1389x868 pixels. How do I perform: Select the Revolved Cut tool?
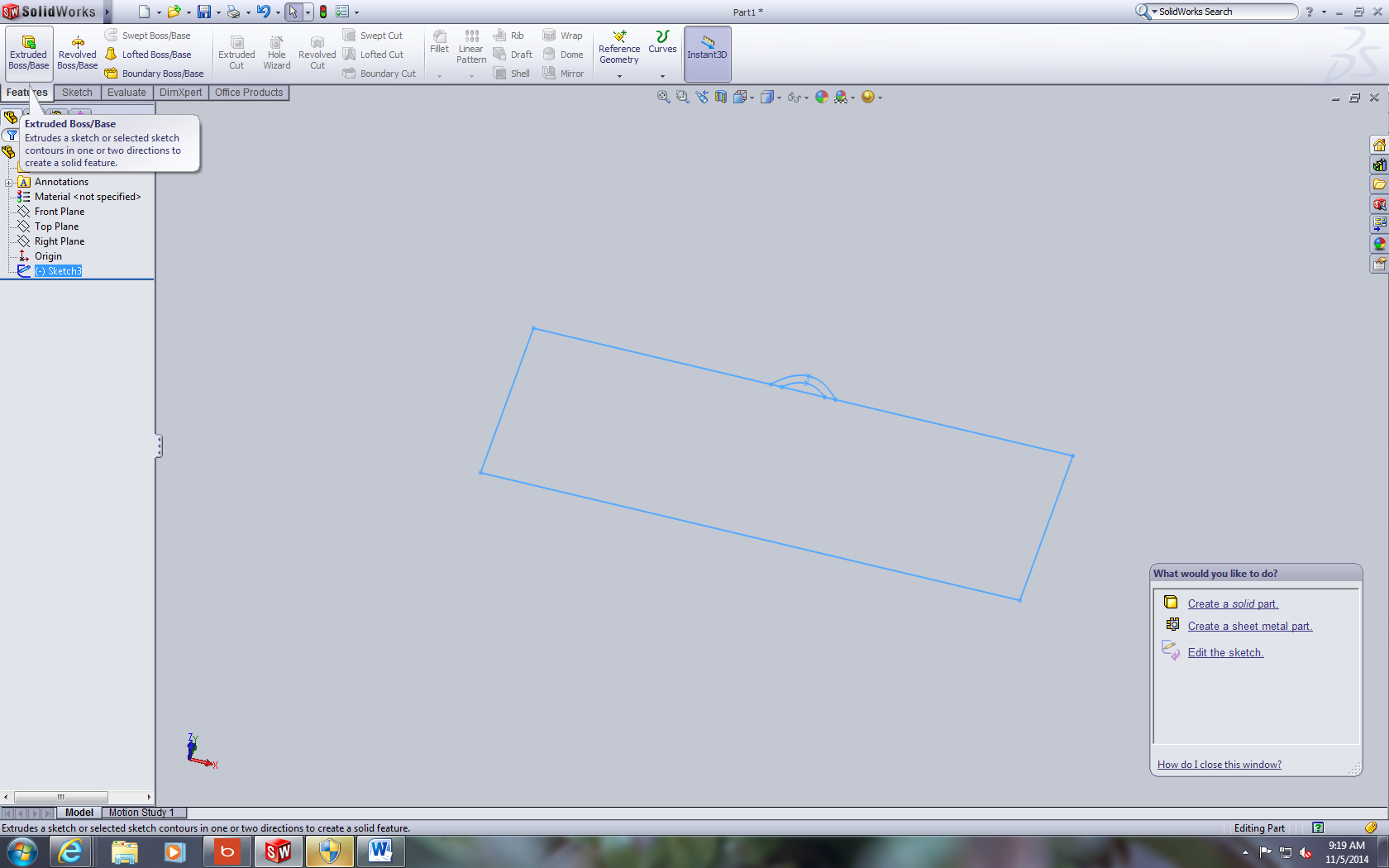point(317,53)
